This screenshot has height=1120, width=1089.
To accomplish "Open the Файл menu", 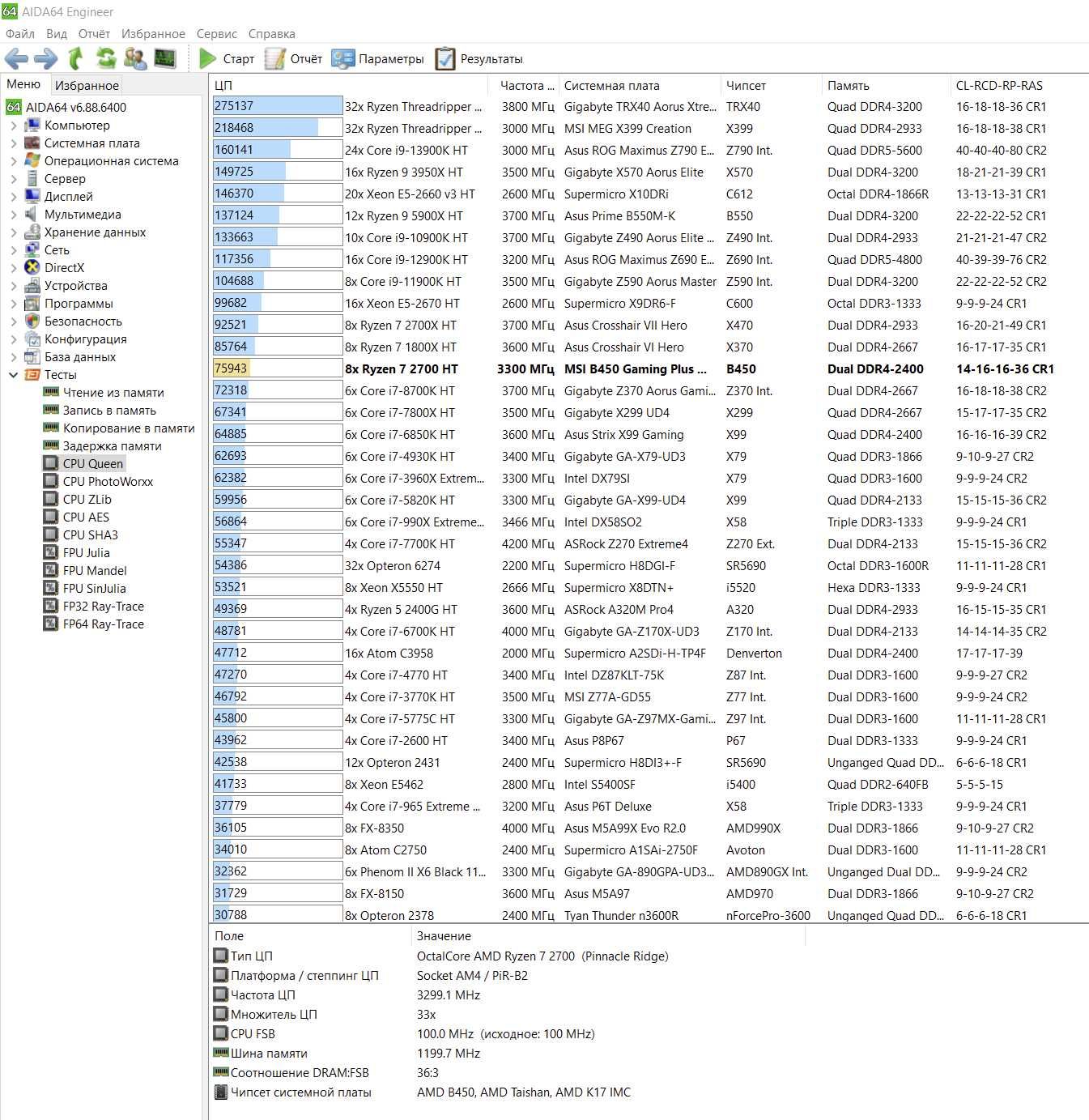I will click(20, 33).
